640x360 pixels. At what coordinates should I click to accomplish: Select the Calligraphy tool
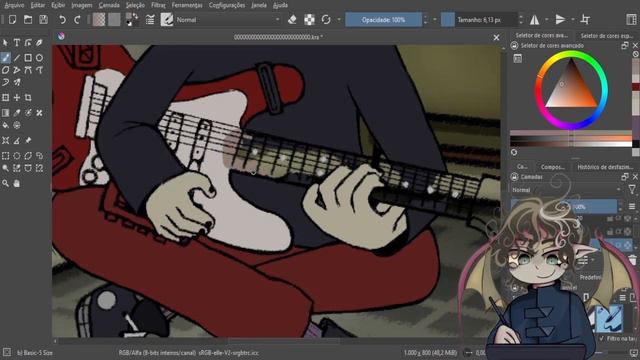tap(39, 42)
